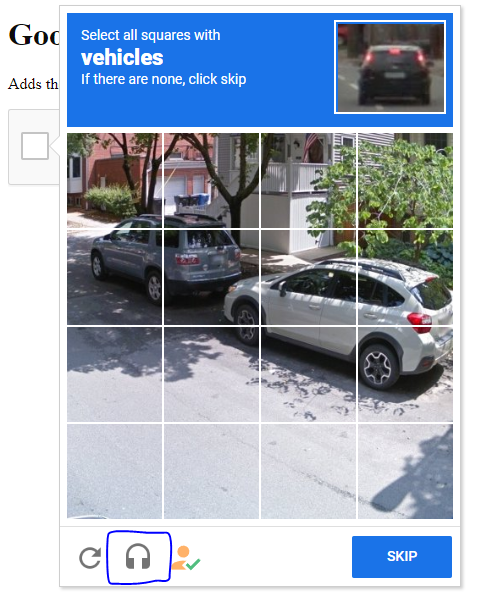This screenshot has width=487, height=612.
Task: Select tile with white car red taillight
Action: pos(405,277)
